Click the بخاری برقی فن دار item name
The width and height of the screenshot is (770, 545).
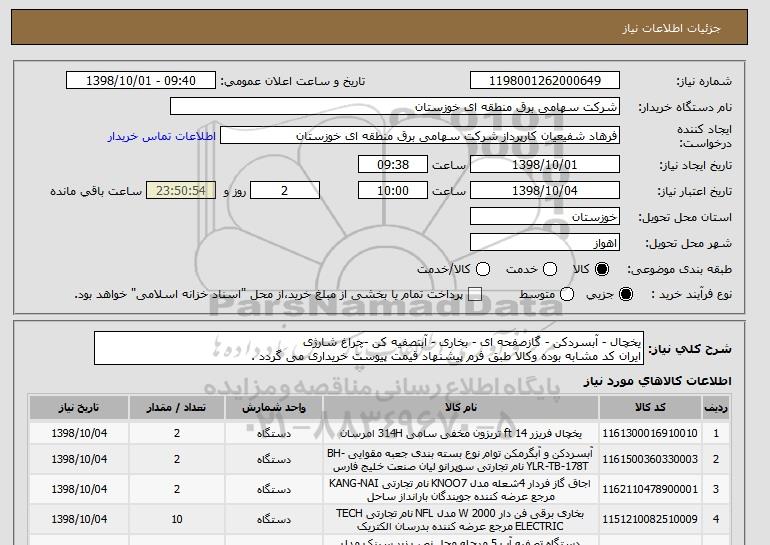pyautogui.click(x=461, y=519)
